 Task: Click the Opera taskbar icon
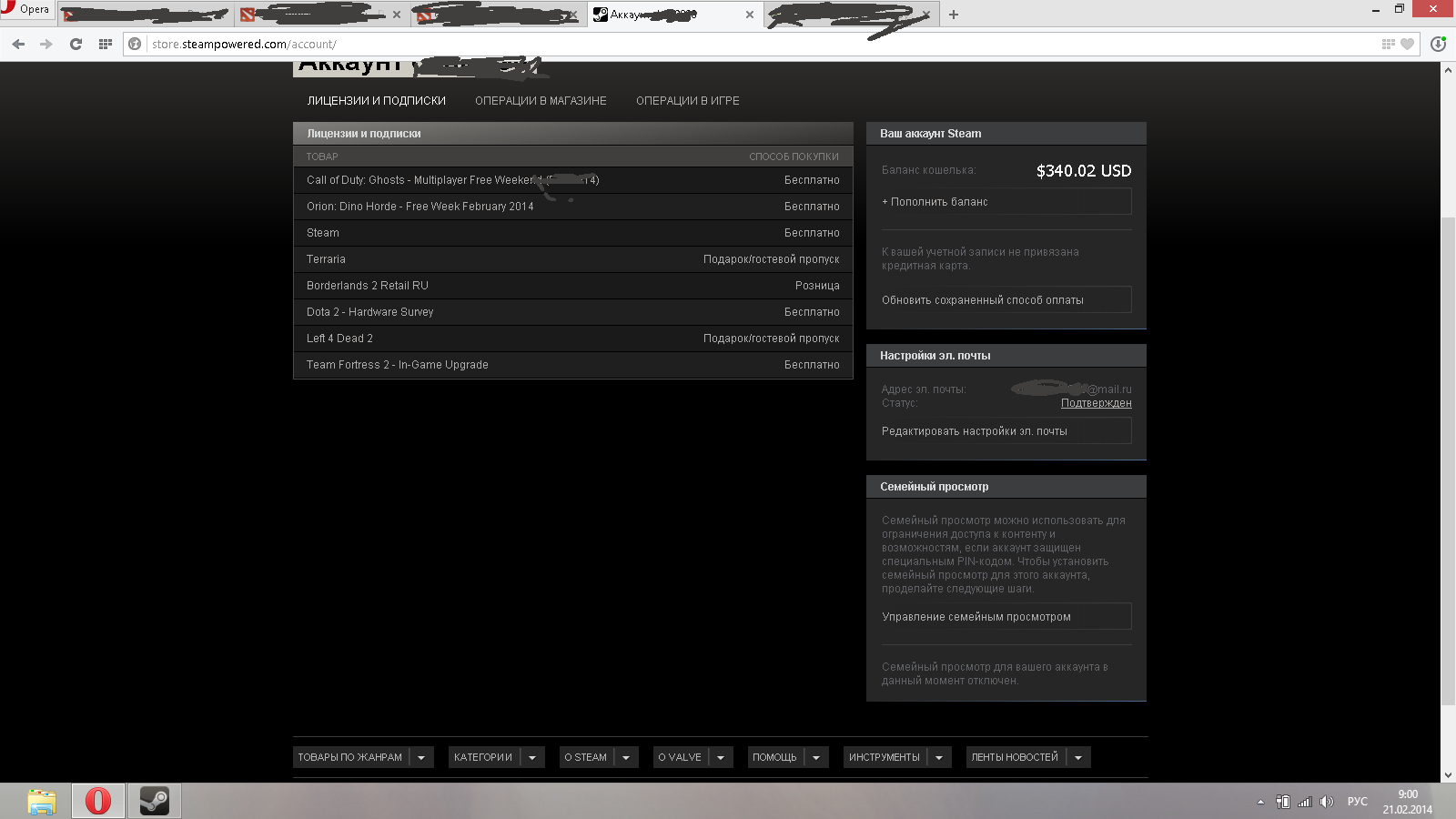pos(98,801)
